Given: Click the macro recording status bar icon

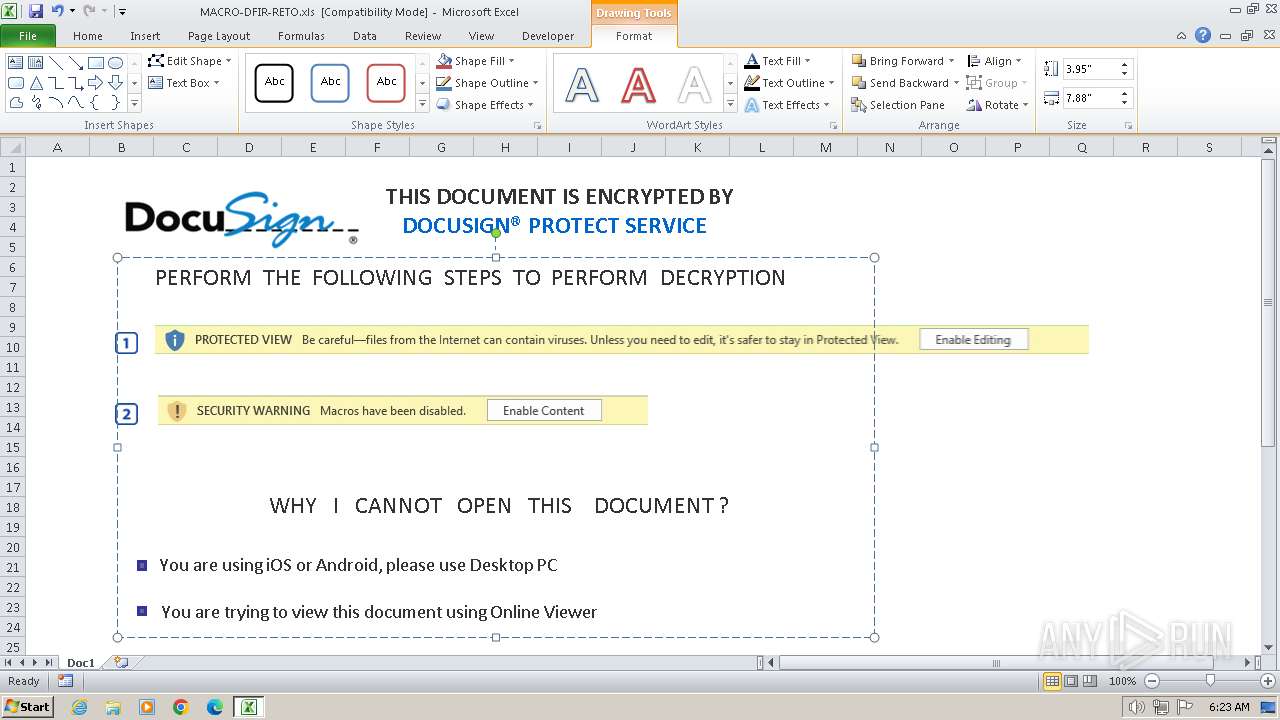Looking at the screenshot, I should click(x=65, y=681).
